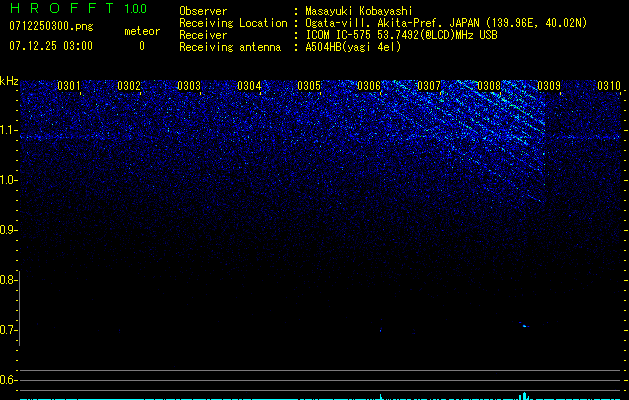Click the meteor count value 0
This screenshot has width=629, height=400.
[x=142, y=46]
